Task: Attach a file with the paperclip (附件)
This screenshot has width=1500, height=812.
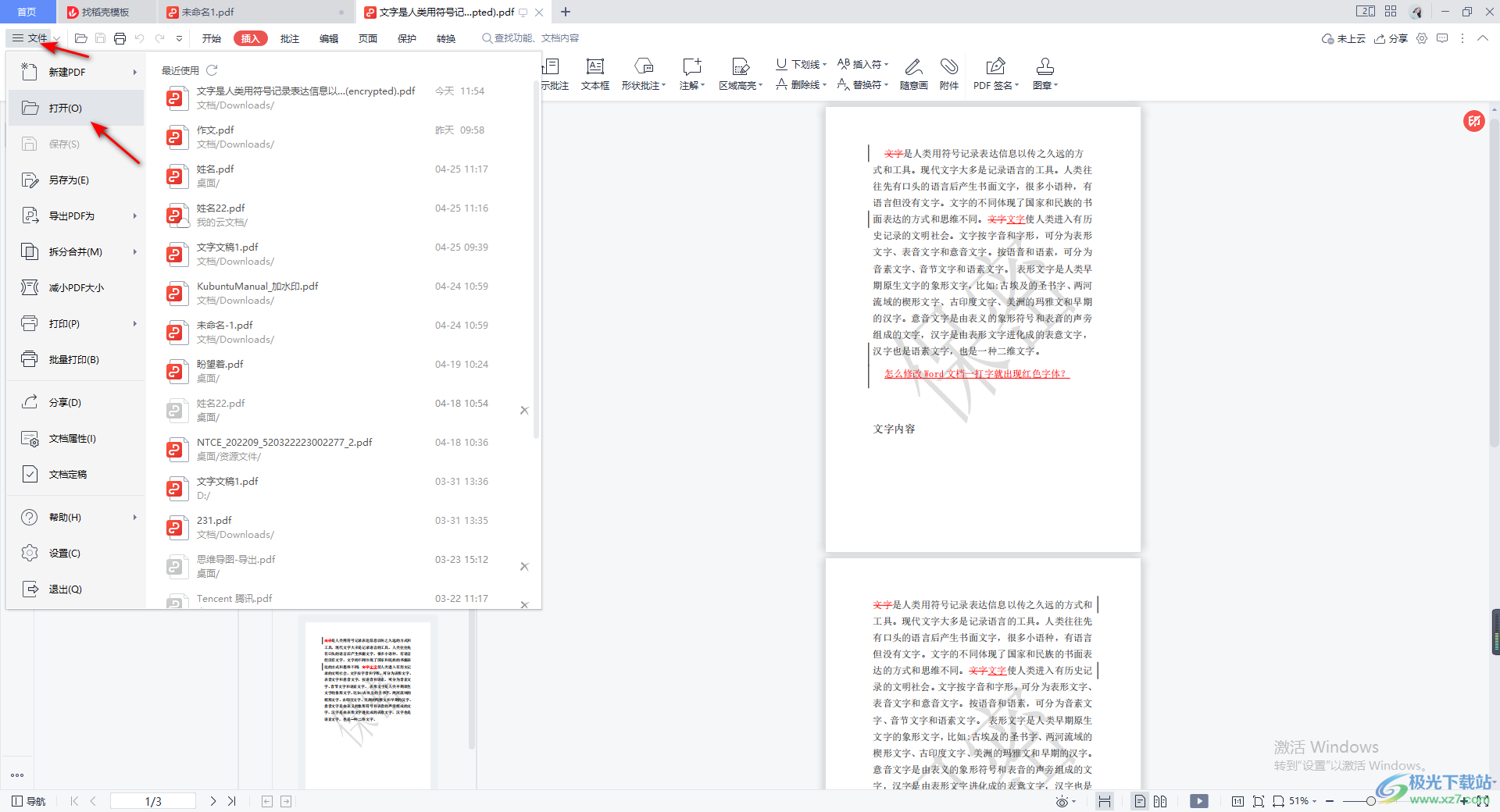Action: 949,74
